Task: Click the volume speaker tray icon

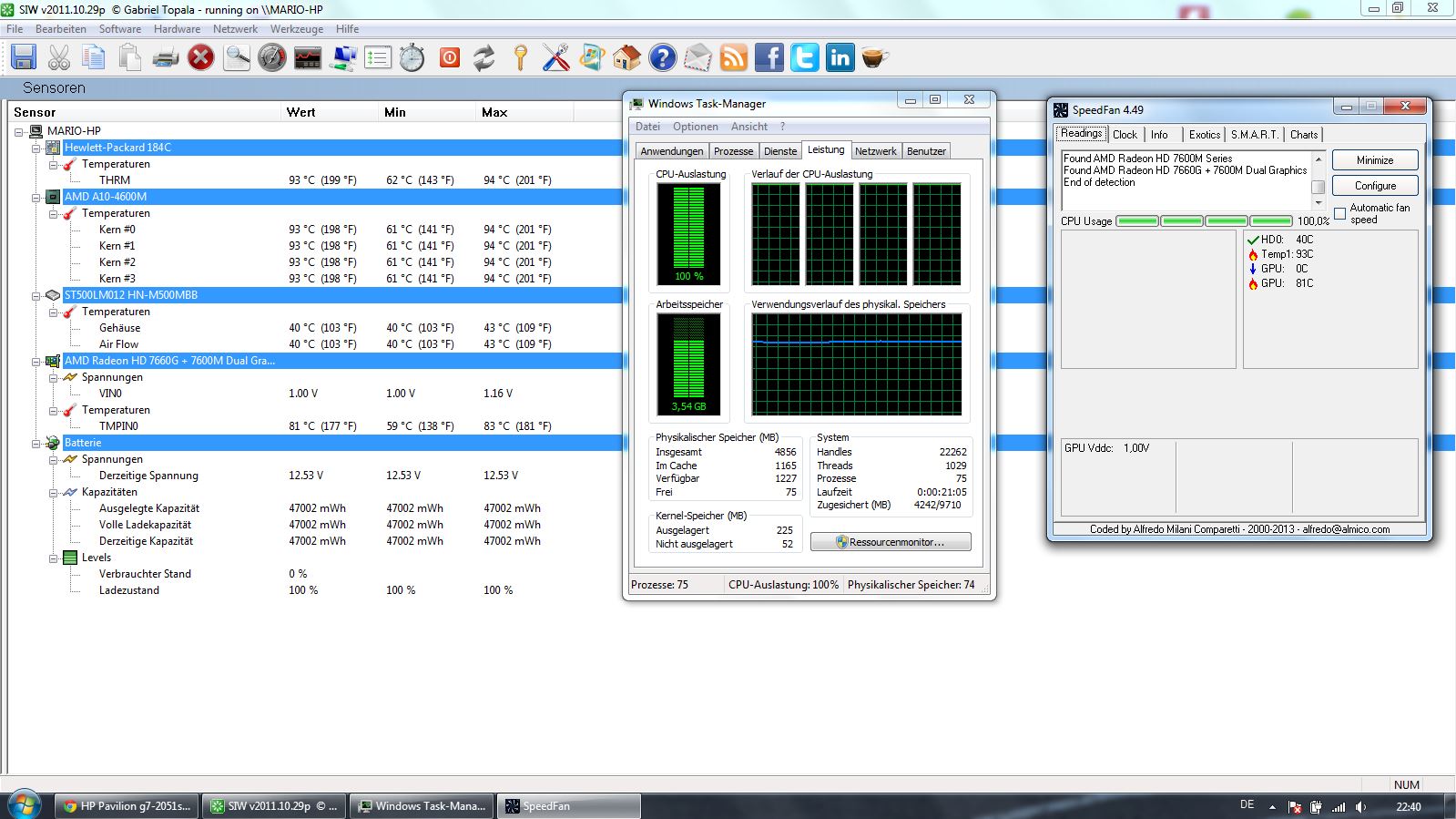Action: tap(1360, 807)
